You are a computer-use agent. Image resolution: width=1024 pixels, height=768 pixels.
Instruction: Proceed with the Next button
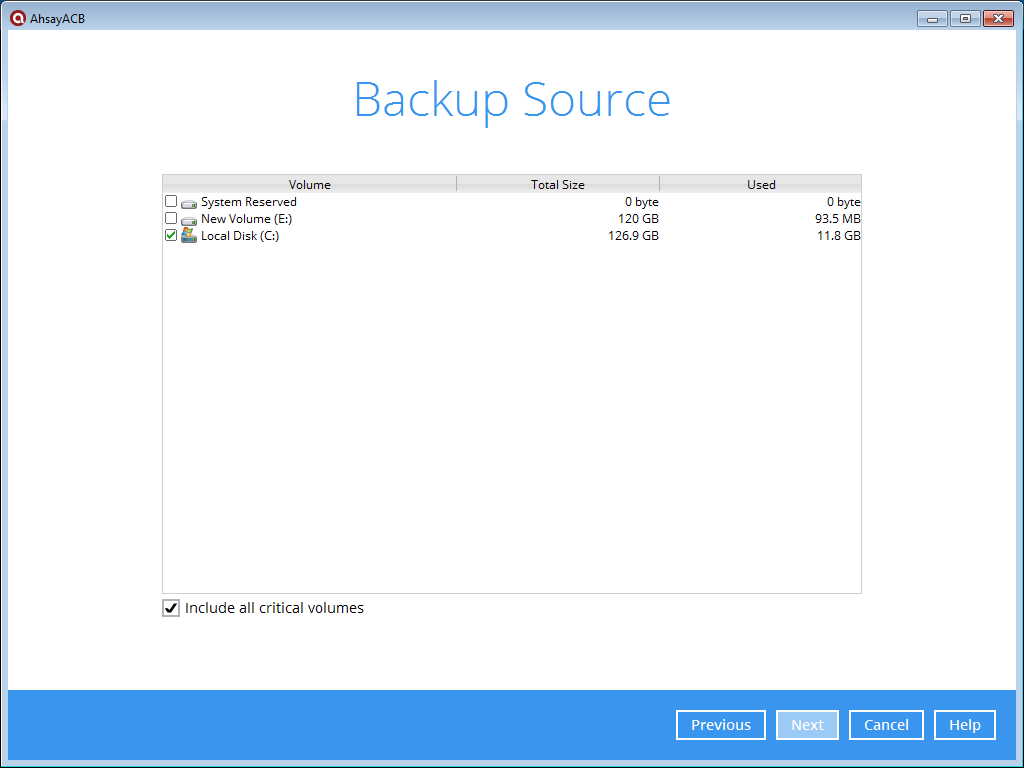807,725
